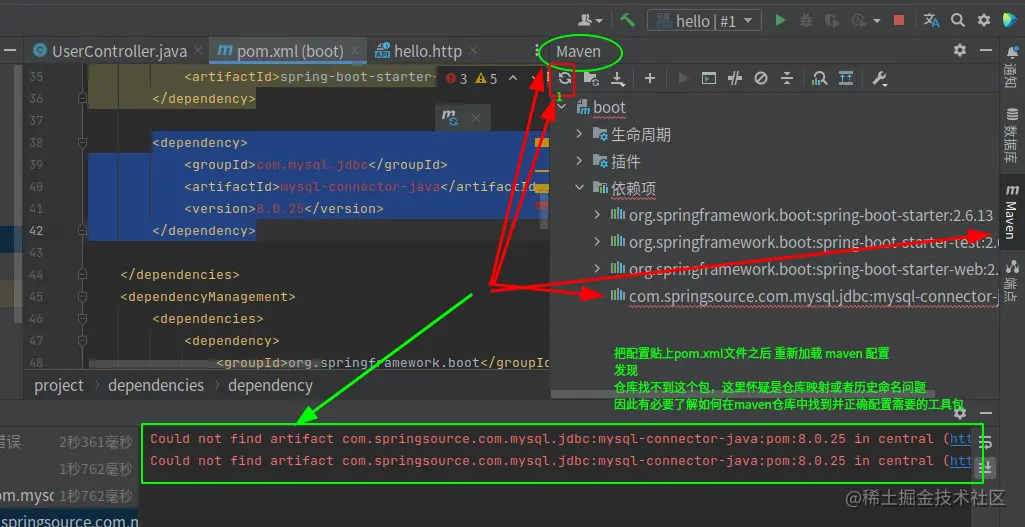Add Maven project with plus icon
The image size is (1025, 527).
click(x=649, y=78)
